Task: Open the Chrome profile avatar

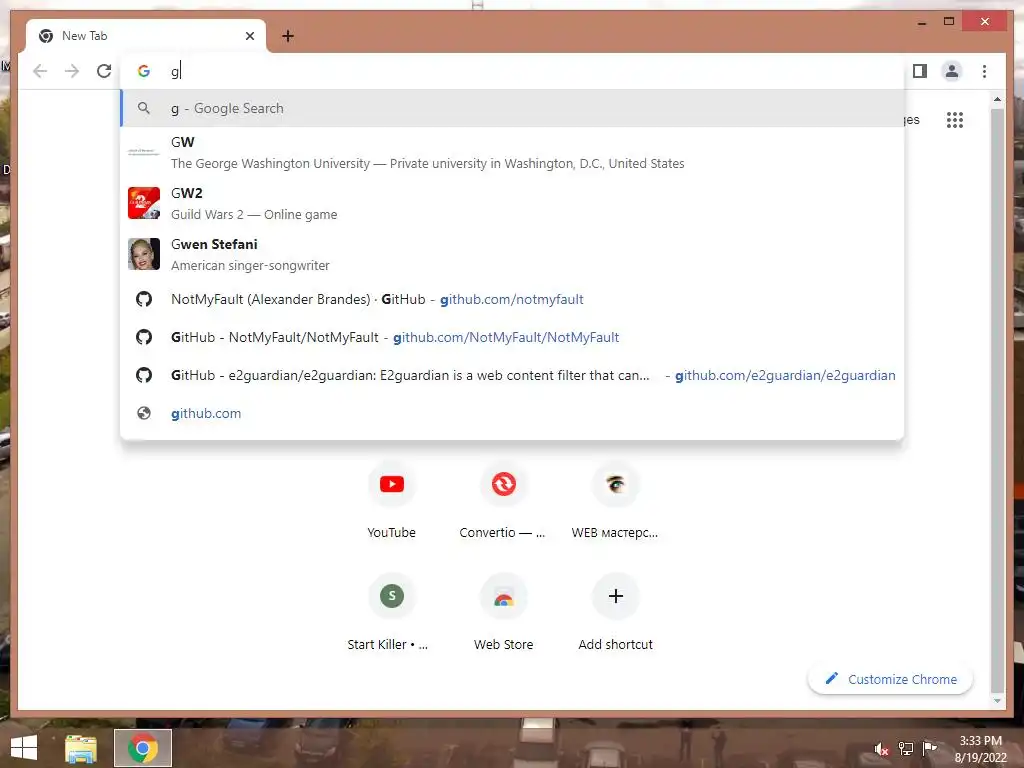Action: pyautogui.click(x=952, y=71)
